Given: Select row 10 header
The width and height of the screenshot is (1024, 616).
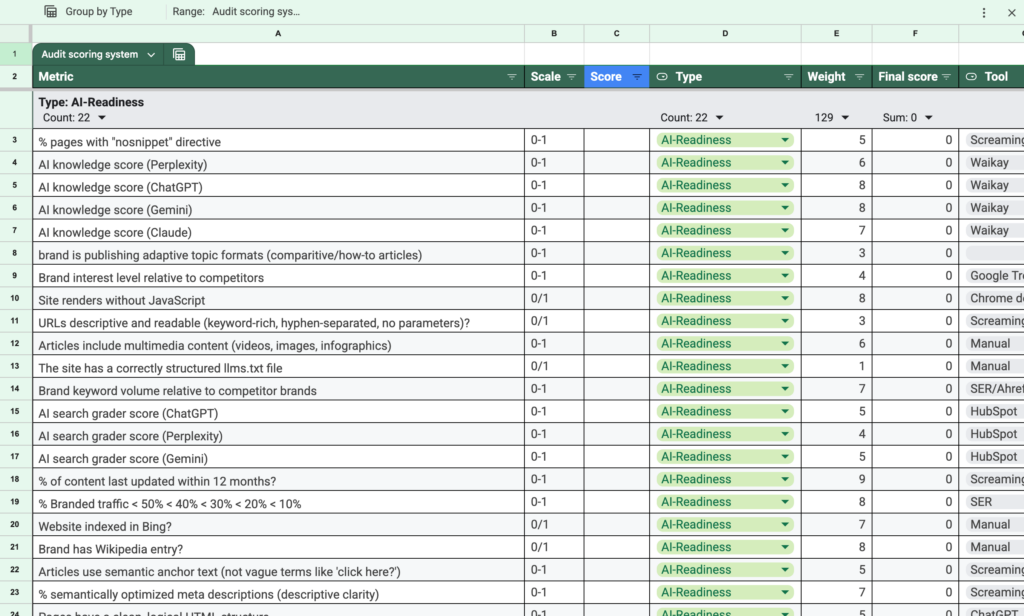Looking at the screenshot, I should (15, 298).
